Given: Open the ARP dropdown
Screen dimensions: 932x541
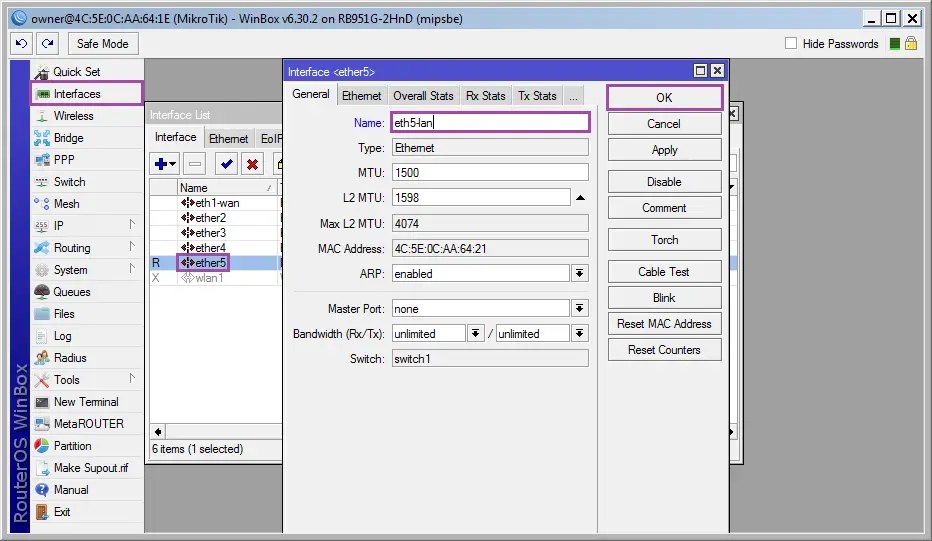Looking at the screenshot, I should coord(580,273).
